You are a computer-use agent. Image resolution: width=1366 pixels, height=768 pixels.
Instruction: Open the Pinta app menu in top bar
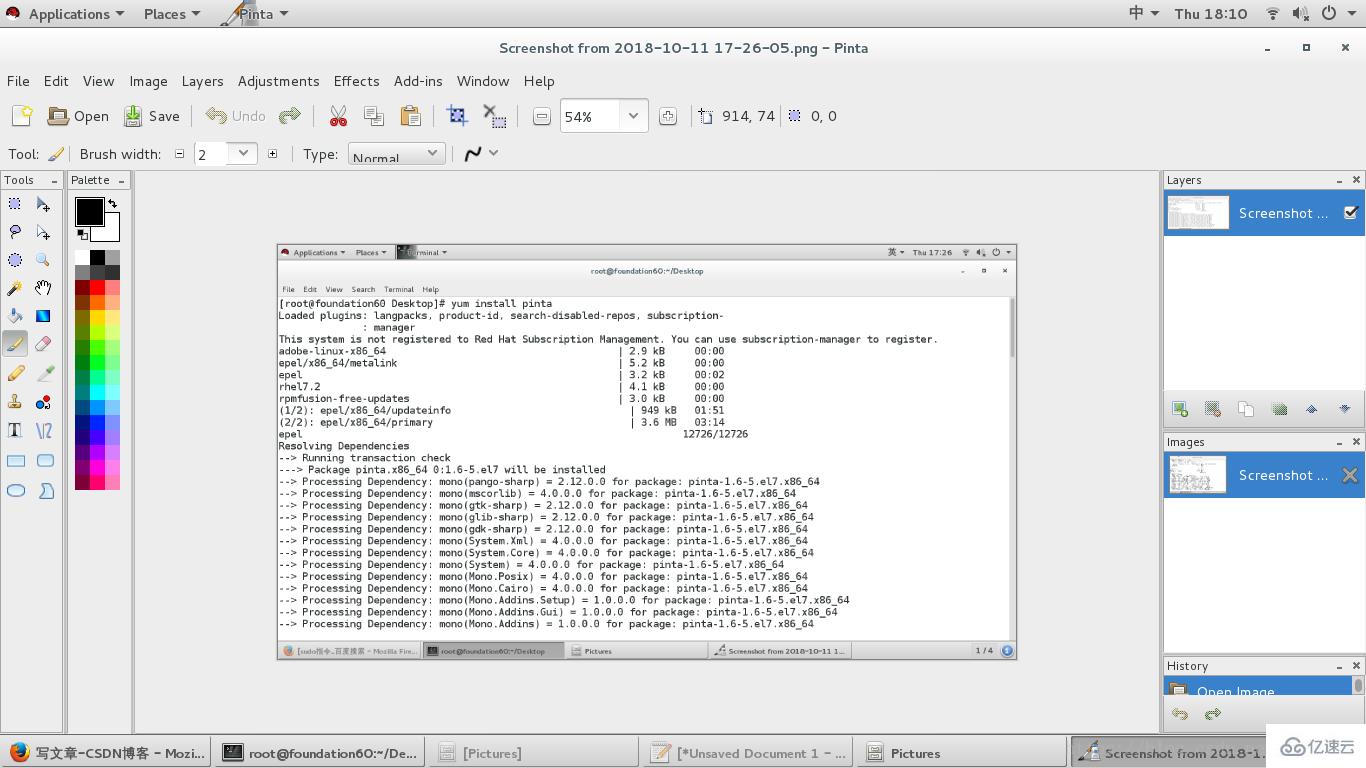(x=255, y=14)
